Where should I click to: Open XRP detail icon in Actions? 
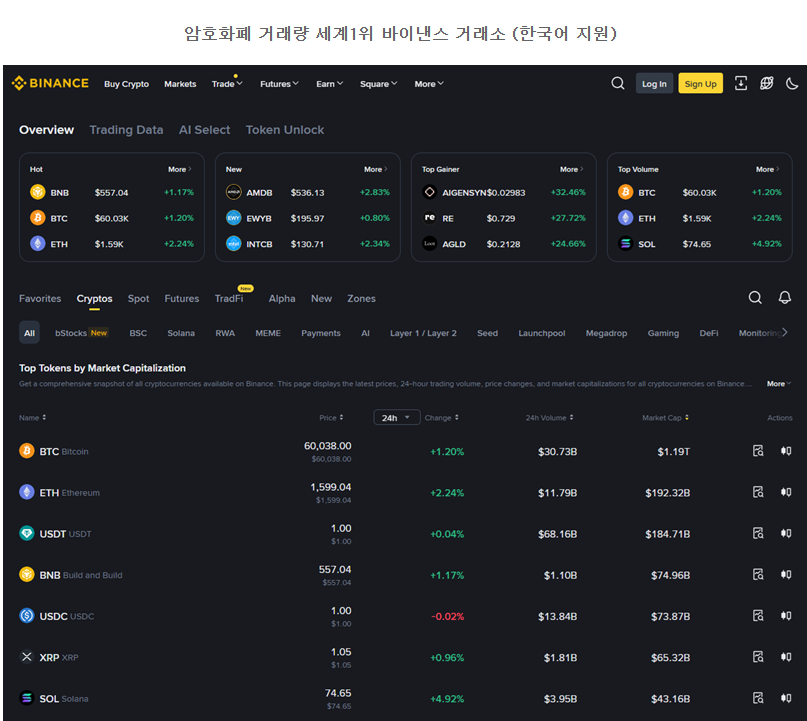point(758,657)
